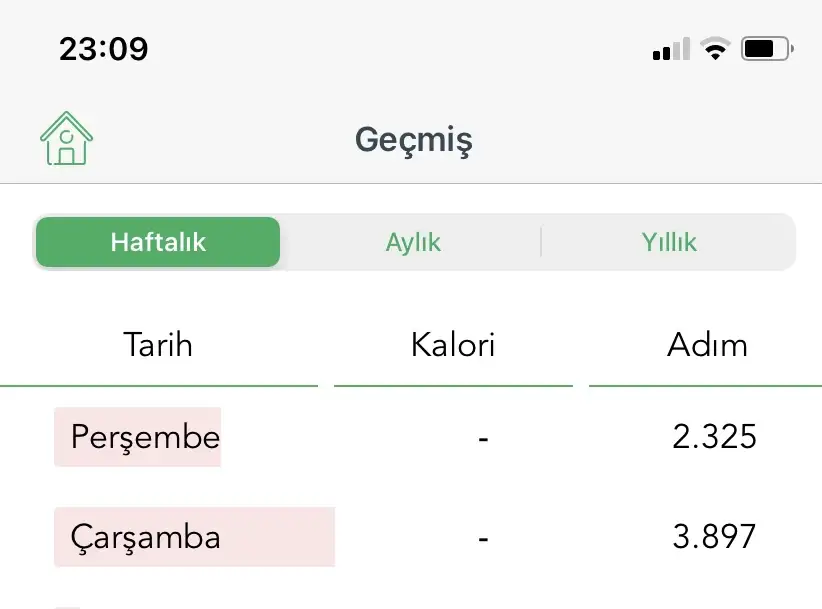Tap Perşembe's empty calorie dash
This screenshot has height=609, width=822.
(x=483, y=437)
